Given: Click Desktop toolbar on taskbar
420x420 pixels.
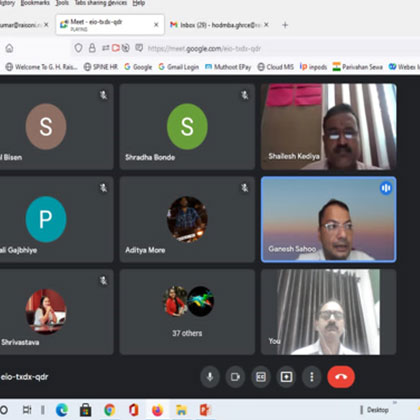Looking at the screenshot, I should (x=378, y=410).
